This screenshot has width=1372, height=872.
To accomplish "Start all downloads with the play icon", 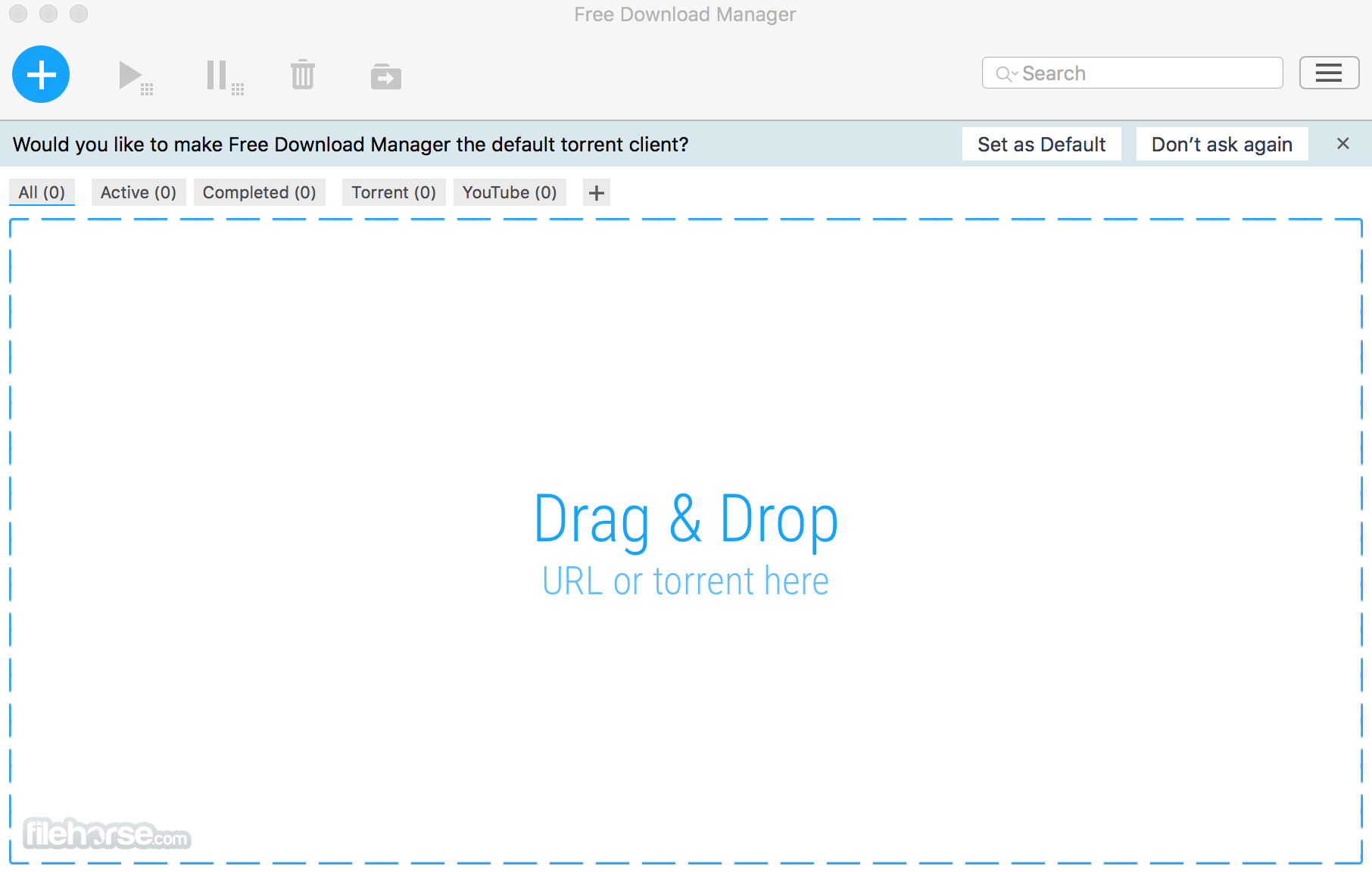I will [136, 77].
